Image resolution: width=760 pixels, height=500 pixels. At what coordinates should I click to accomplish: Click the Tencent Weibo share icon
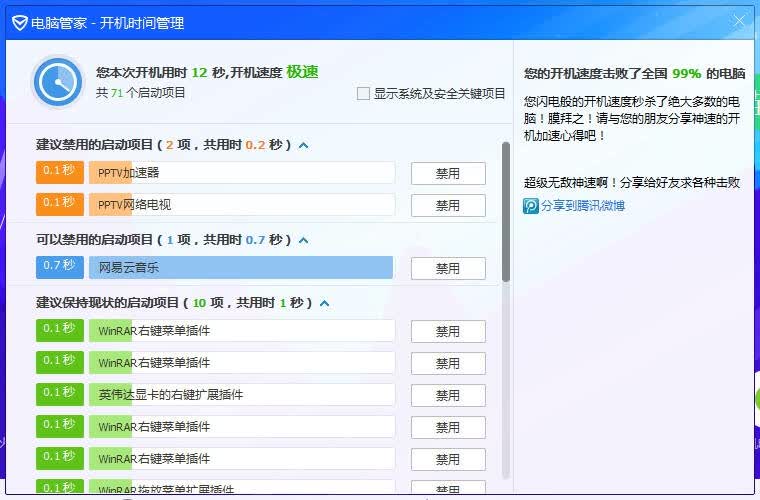point(531,206)
